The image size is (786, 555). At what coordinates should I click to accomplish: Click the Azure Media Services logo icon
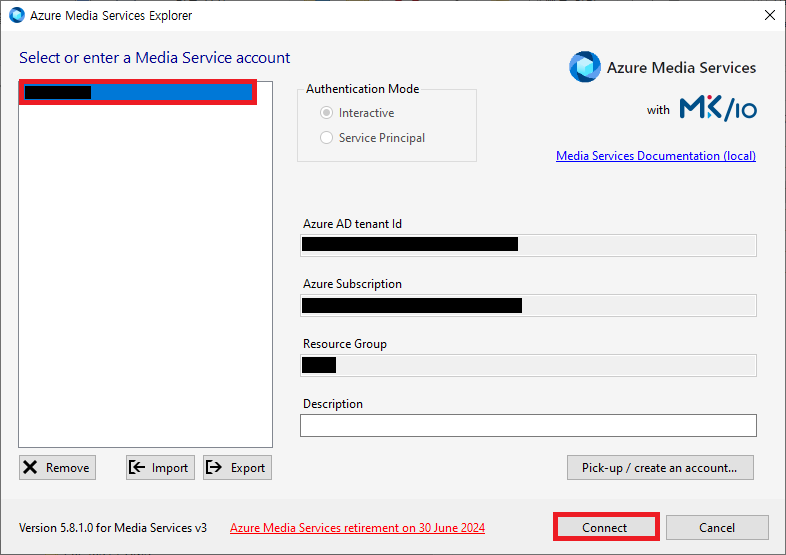[x=584, y=67]
